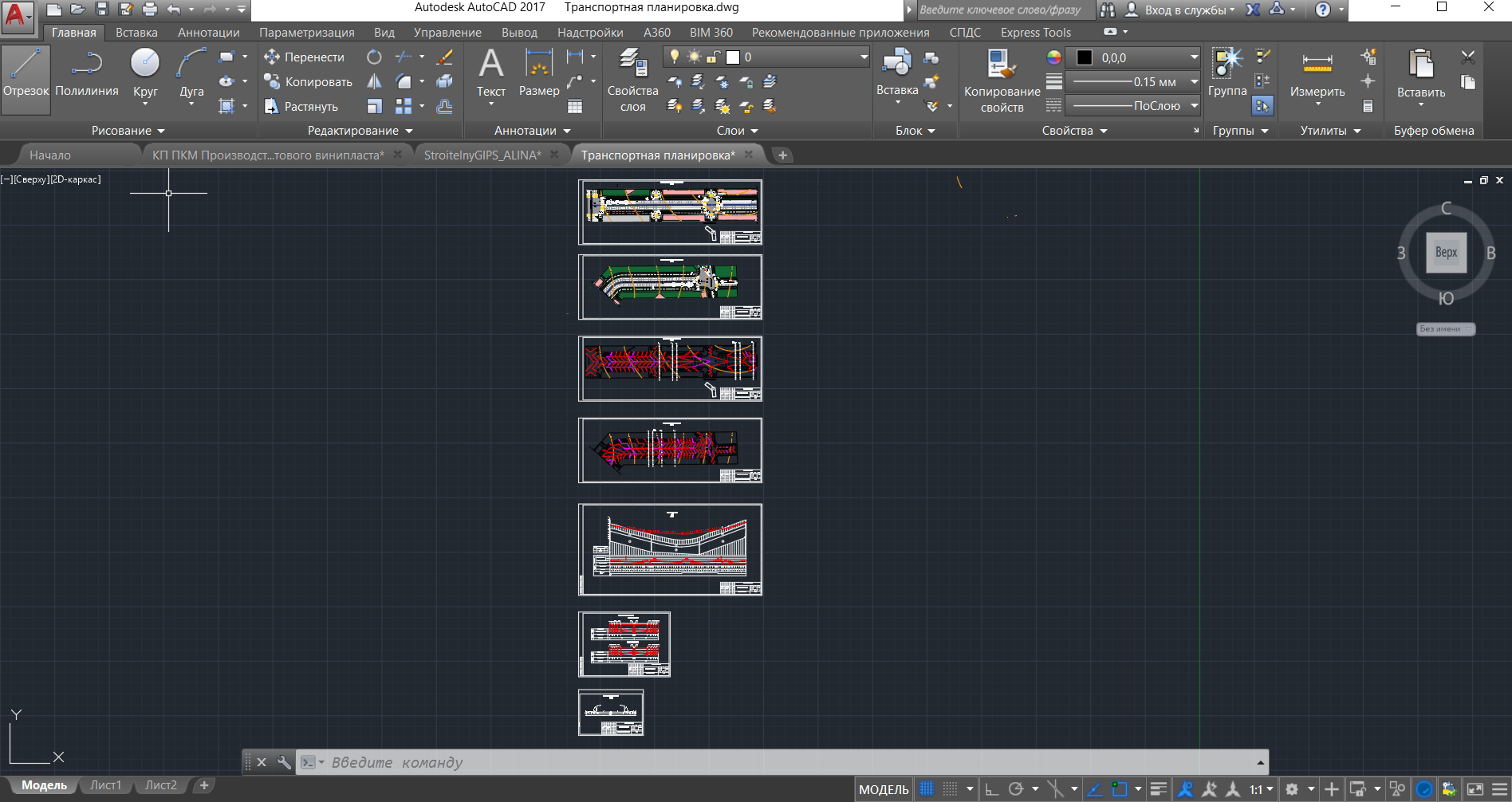Click Копирование свойств match properties

(x=1002, y=81)
